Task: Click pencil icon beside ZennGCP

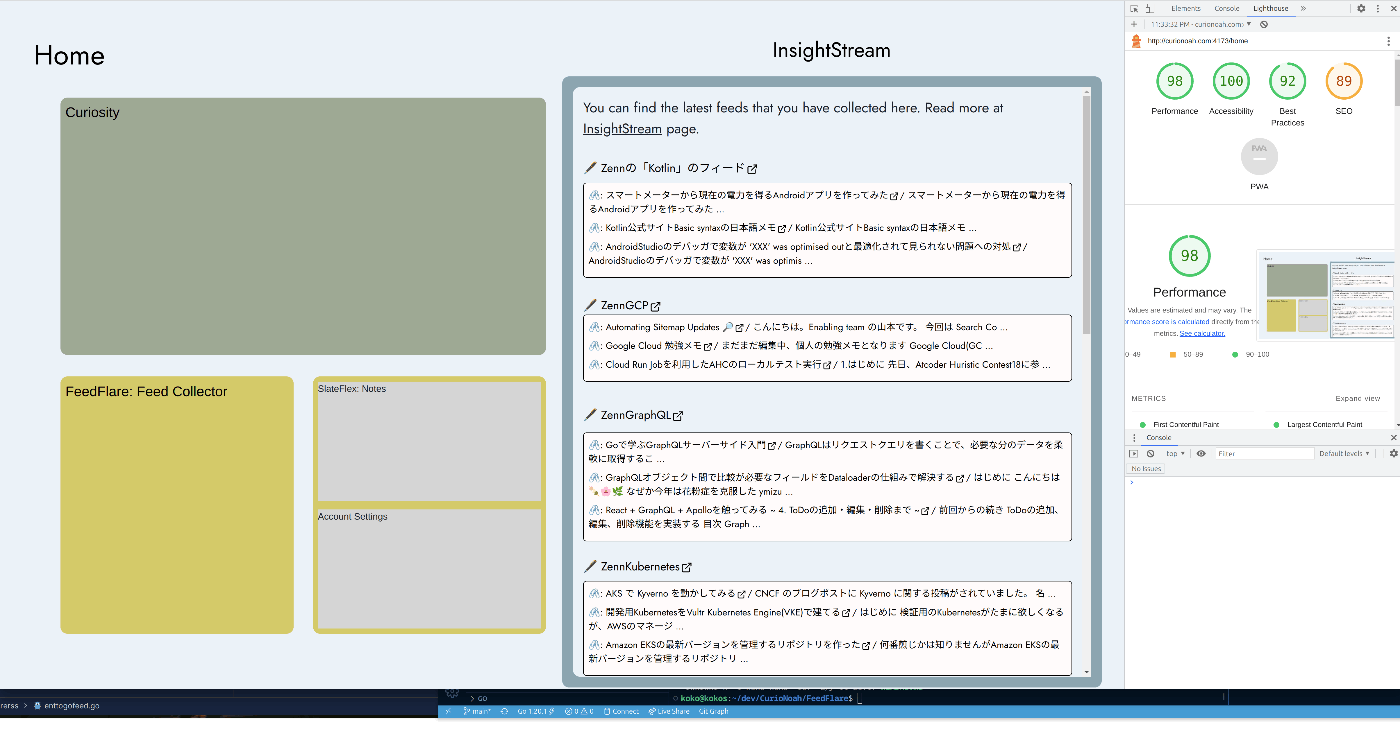Action: [x=590, y=305]
